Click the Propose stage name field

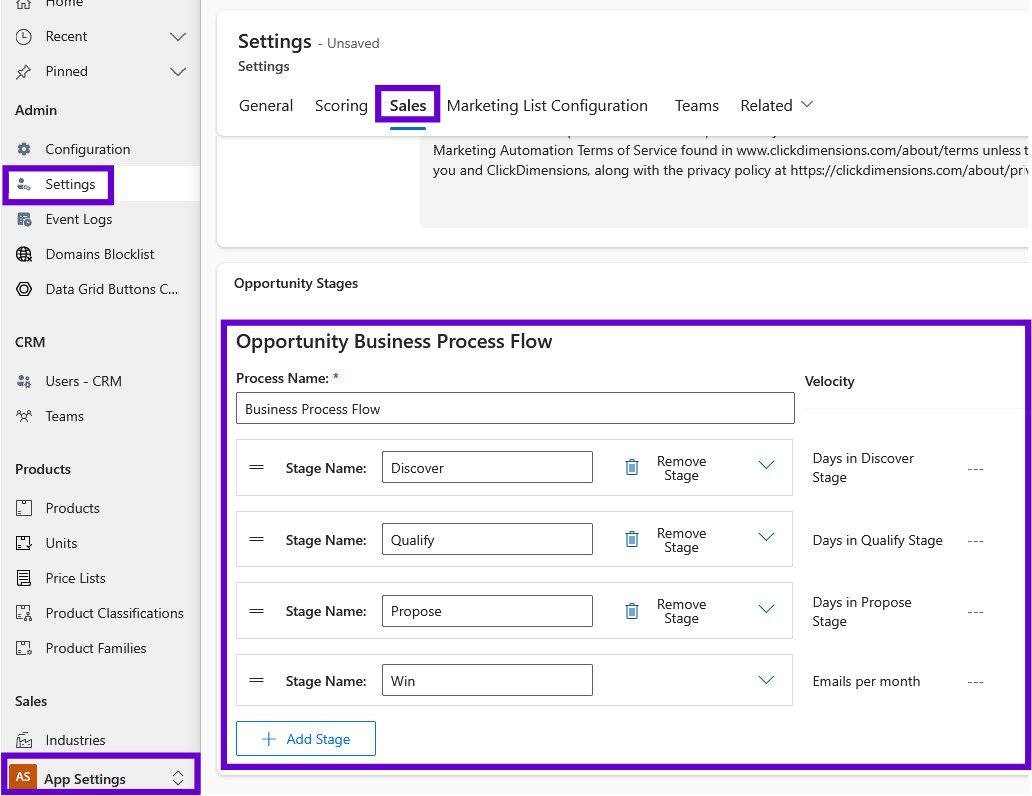487,611
